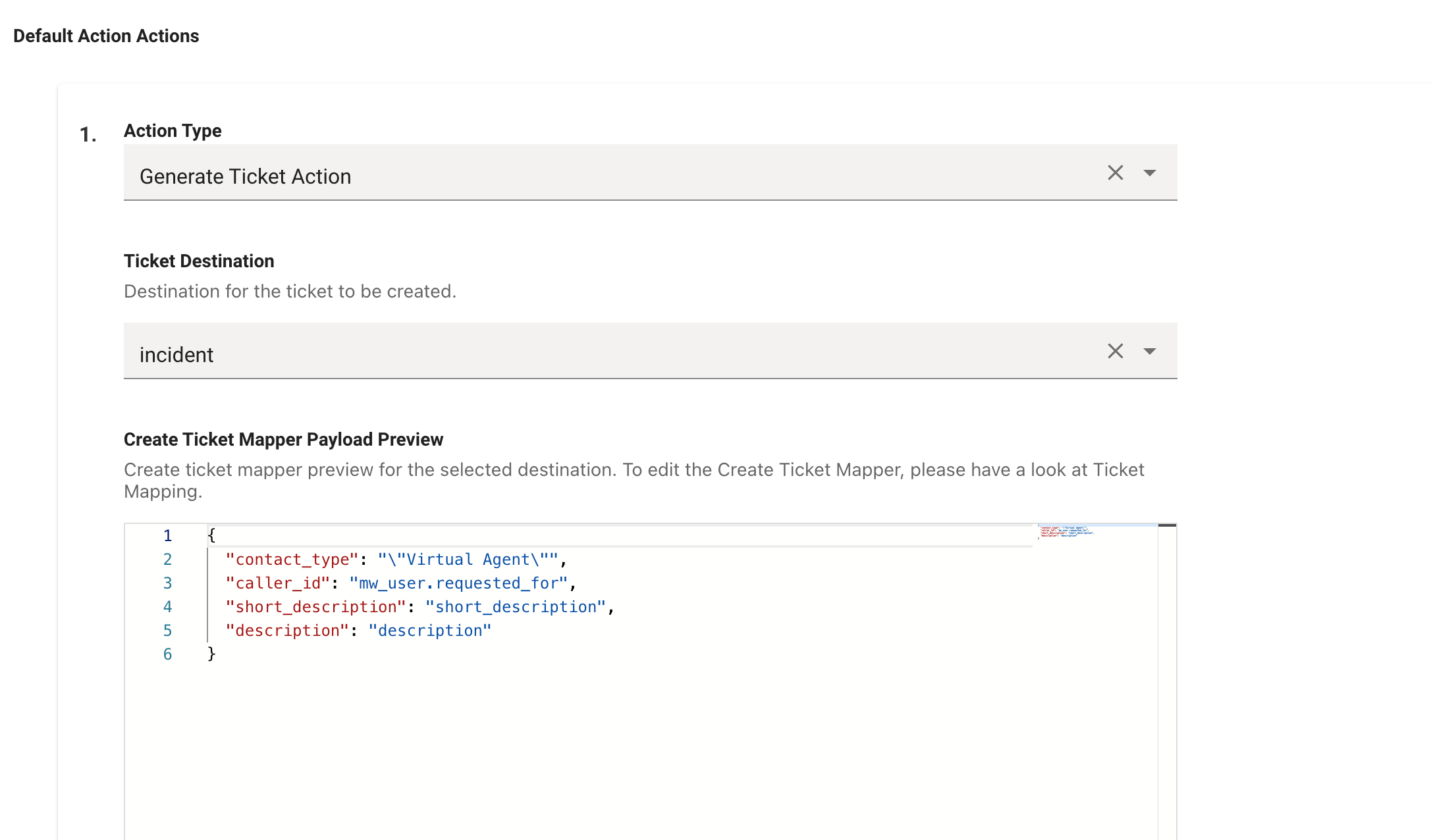The width and height of the screenshot is (1433, 840).
Task: Click line number 5 in gutter
Action: 167,631
